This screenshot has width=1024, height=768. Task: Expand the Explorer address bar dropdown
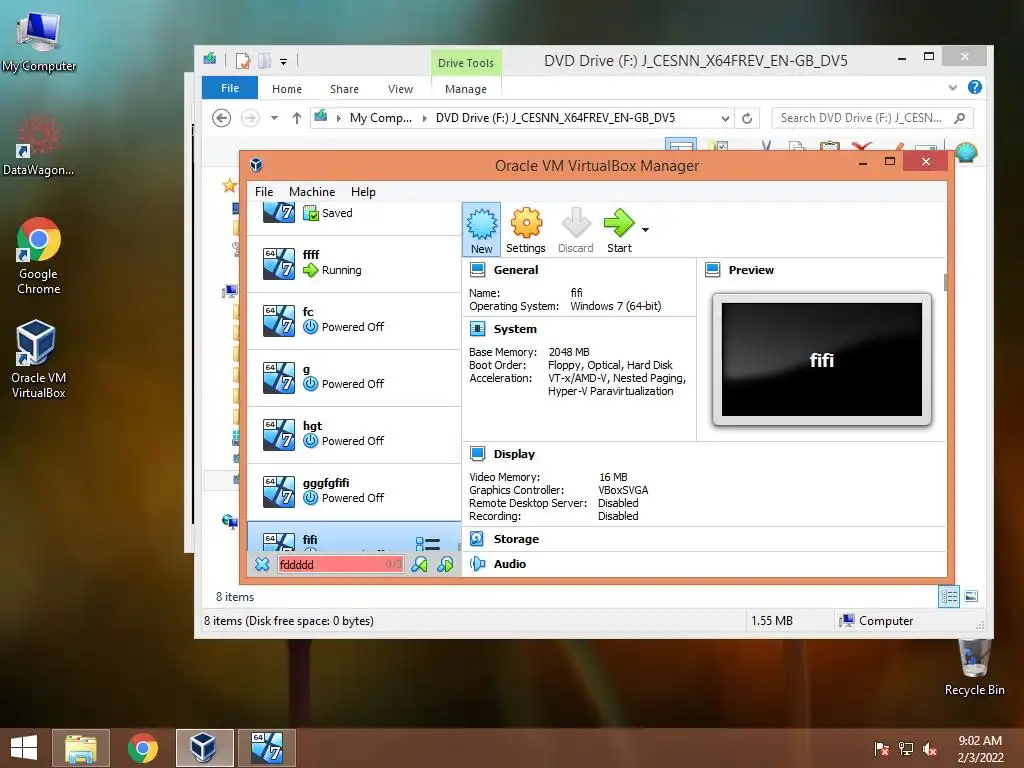point(725,118)
